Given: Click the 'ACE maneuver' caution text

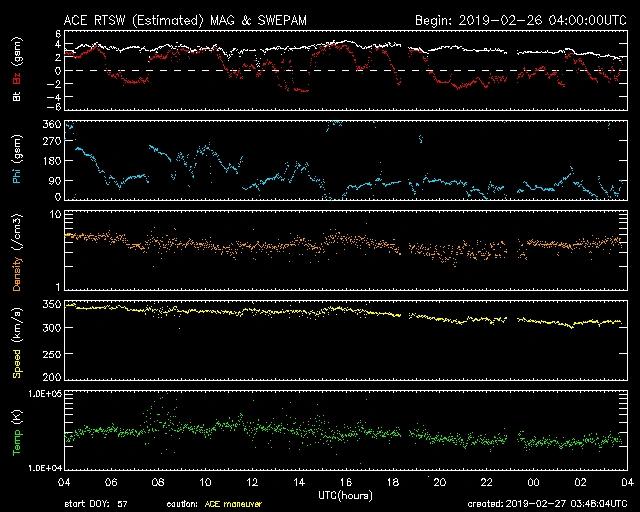Looking at the screenshot, I should tap(233, 504).
